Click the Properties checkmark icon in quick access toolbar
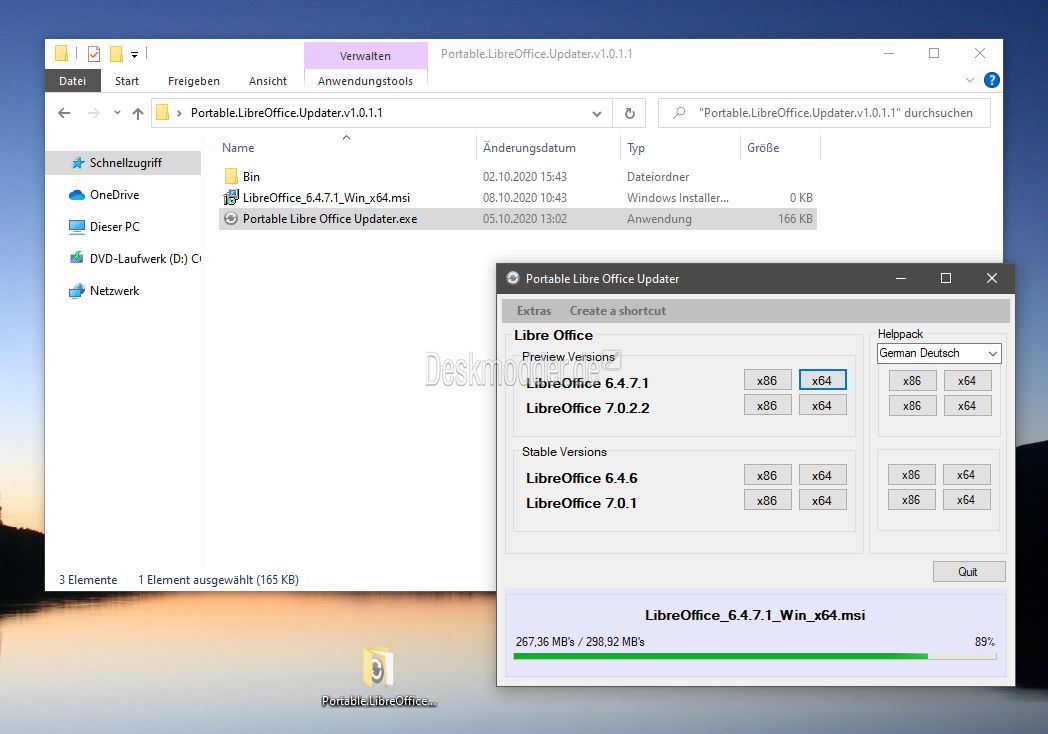The image size is (1048, 734). coord(94,53)
